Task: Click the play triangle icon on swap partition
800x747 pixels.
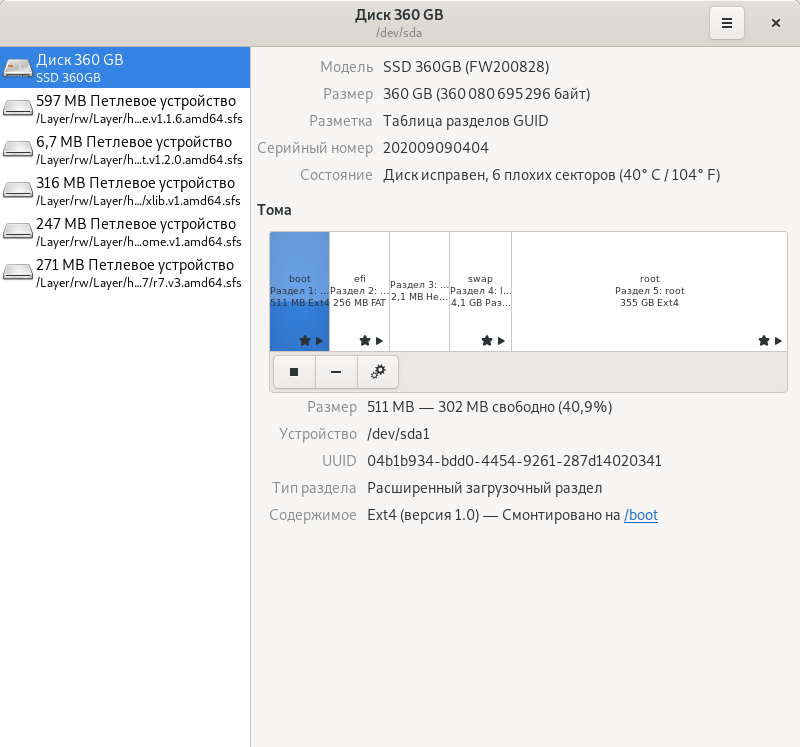Action: [x=501, y=341]
